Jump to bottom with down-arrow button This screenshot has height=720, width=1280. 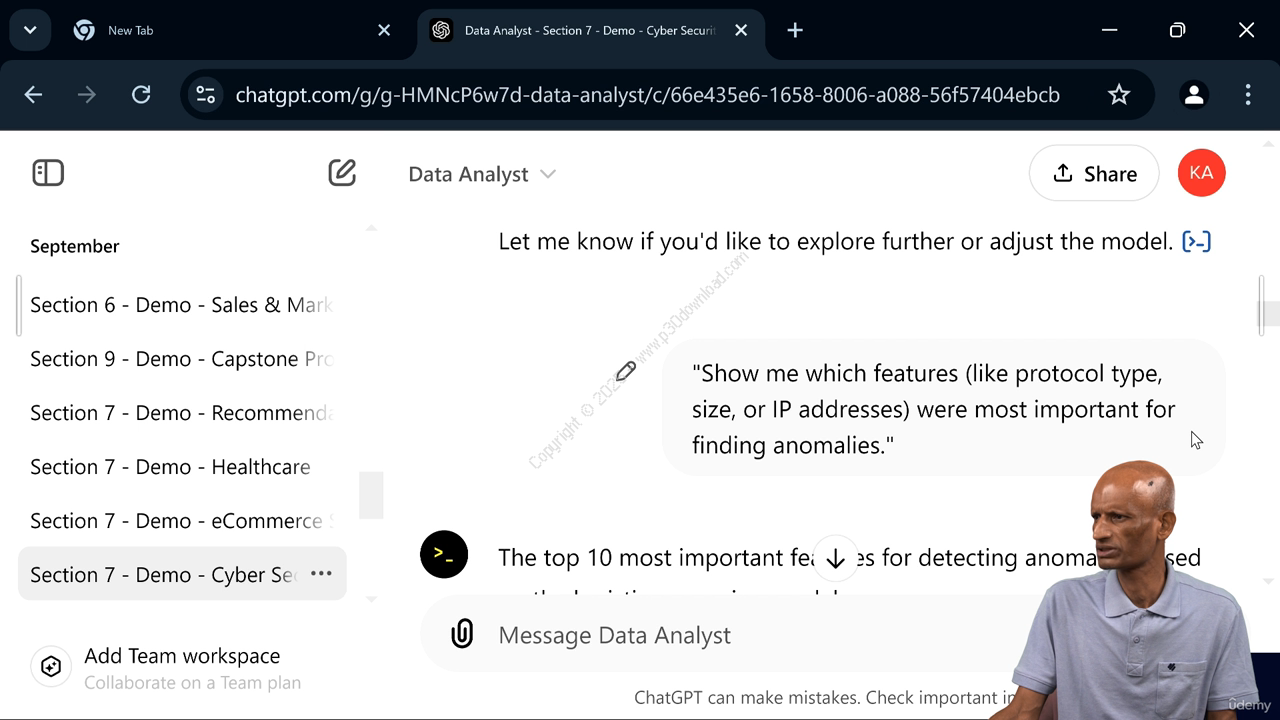point(836,559)
